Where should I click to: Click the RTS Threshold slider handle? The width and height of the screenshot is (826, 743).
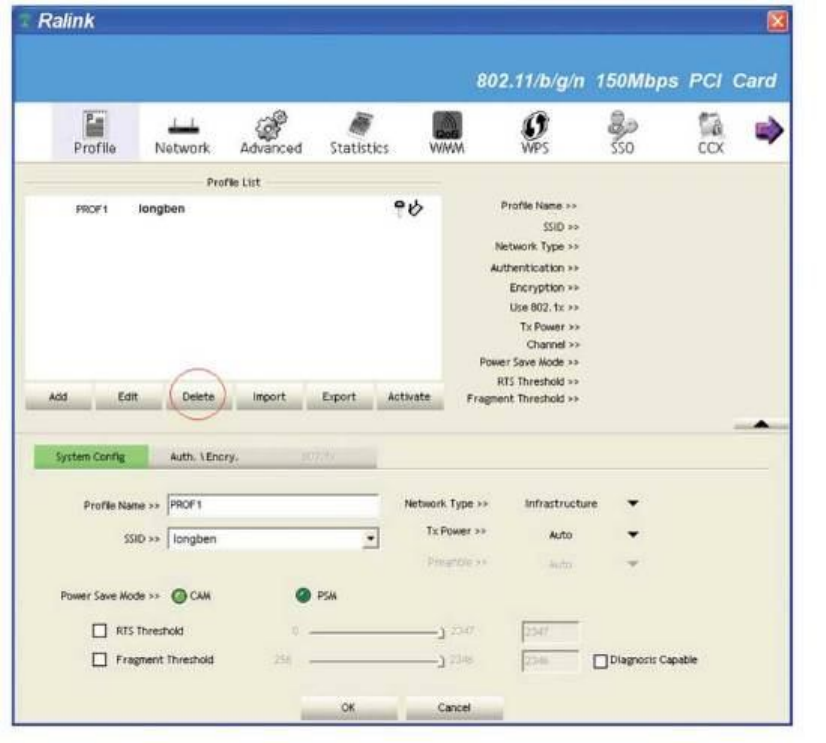(441, 632)
